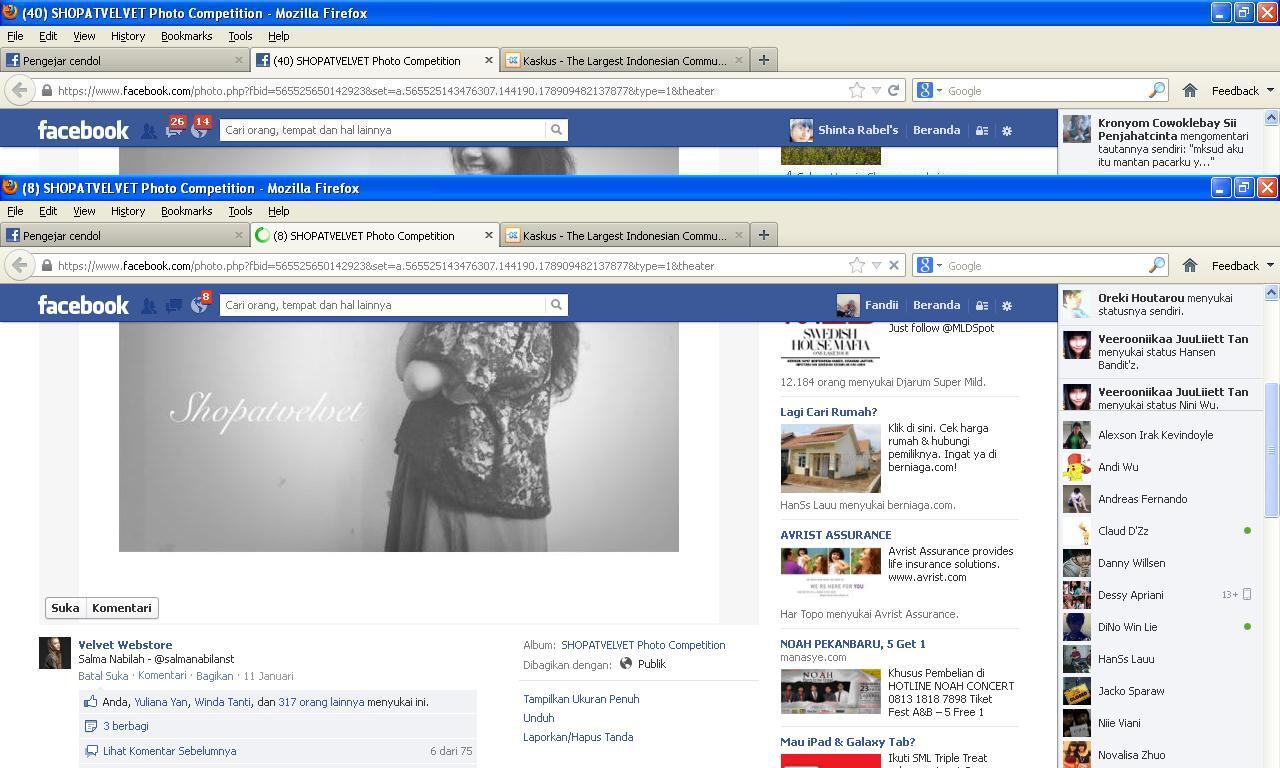Image resolution: width=1280 pixels, height=768 pixels.
Task: Expand Feedback dropdown in the (8) SHOPATVELVET window
Action: click(x=1243, y=266)
